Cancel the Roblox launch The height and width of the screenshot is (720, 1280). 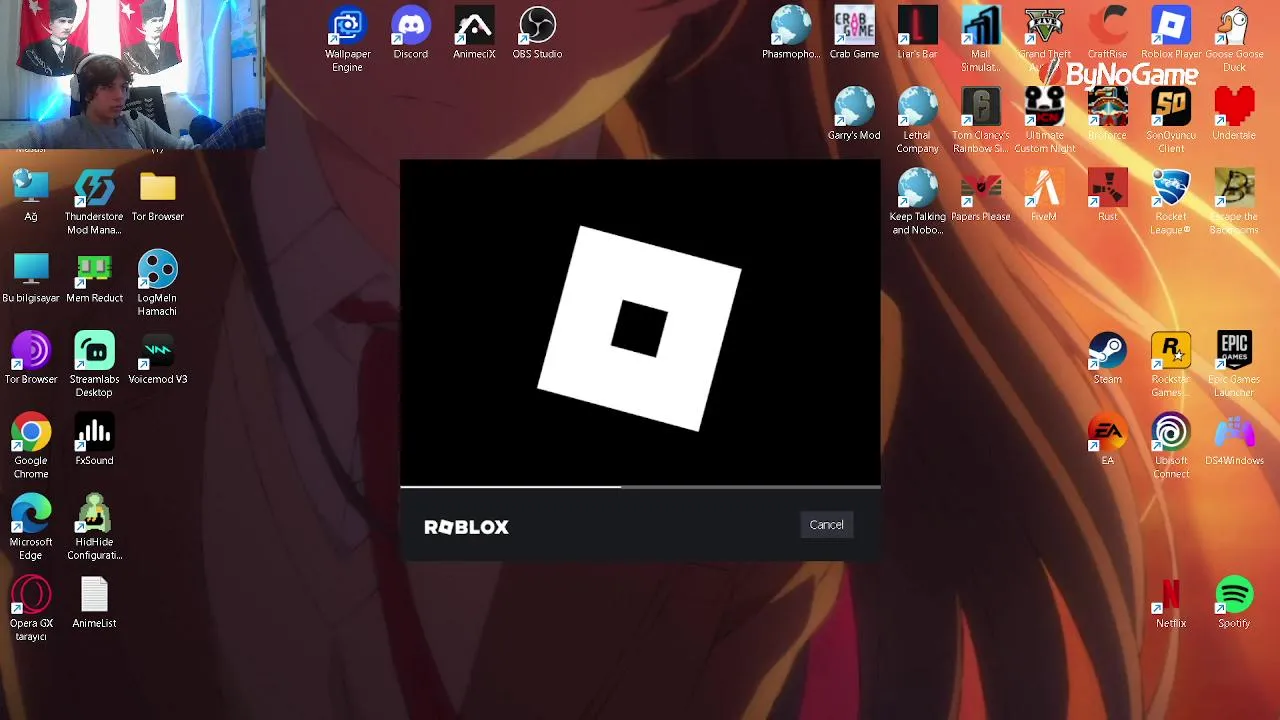826,525
